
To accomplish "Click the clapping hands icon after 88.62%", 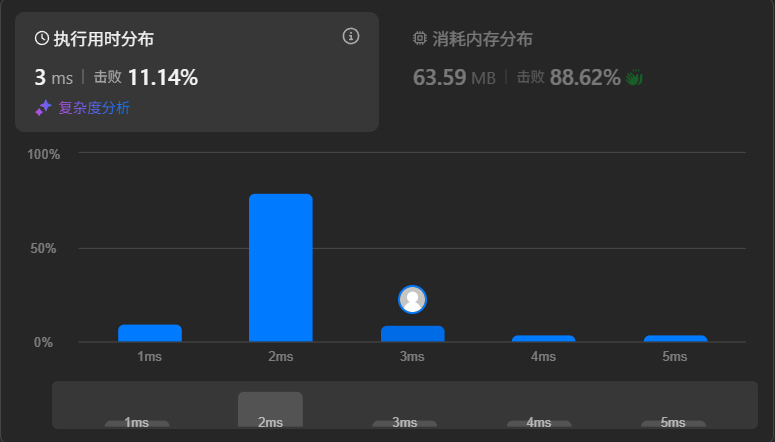I will click(634, 78).
